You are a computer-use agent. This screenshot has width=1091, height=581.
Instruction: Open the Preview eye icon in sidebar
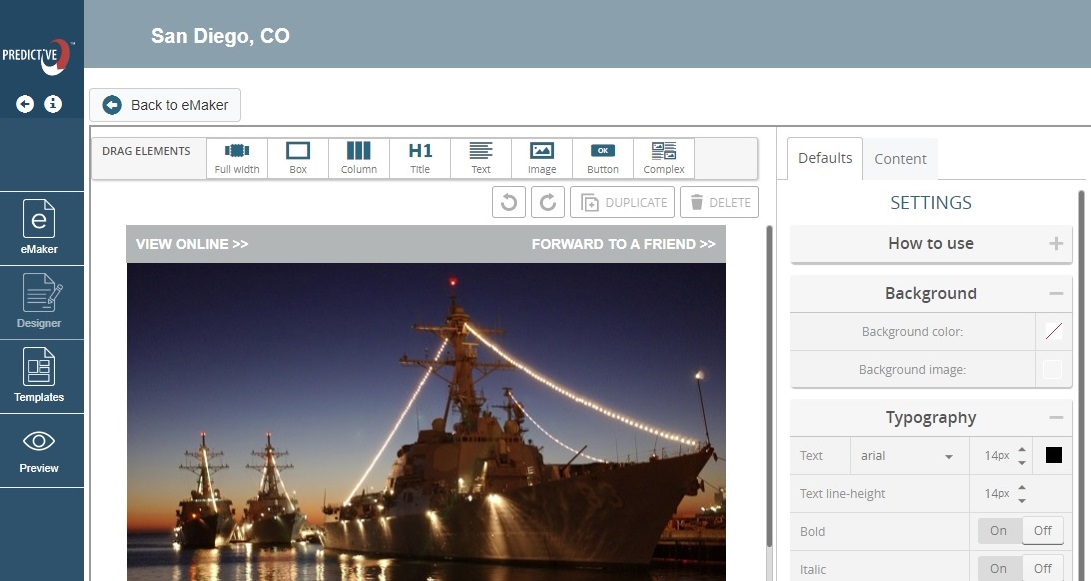point(39,451)
